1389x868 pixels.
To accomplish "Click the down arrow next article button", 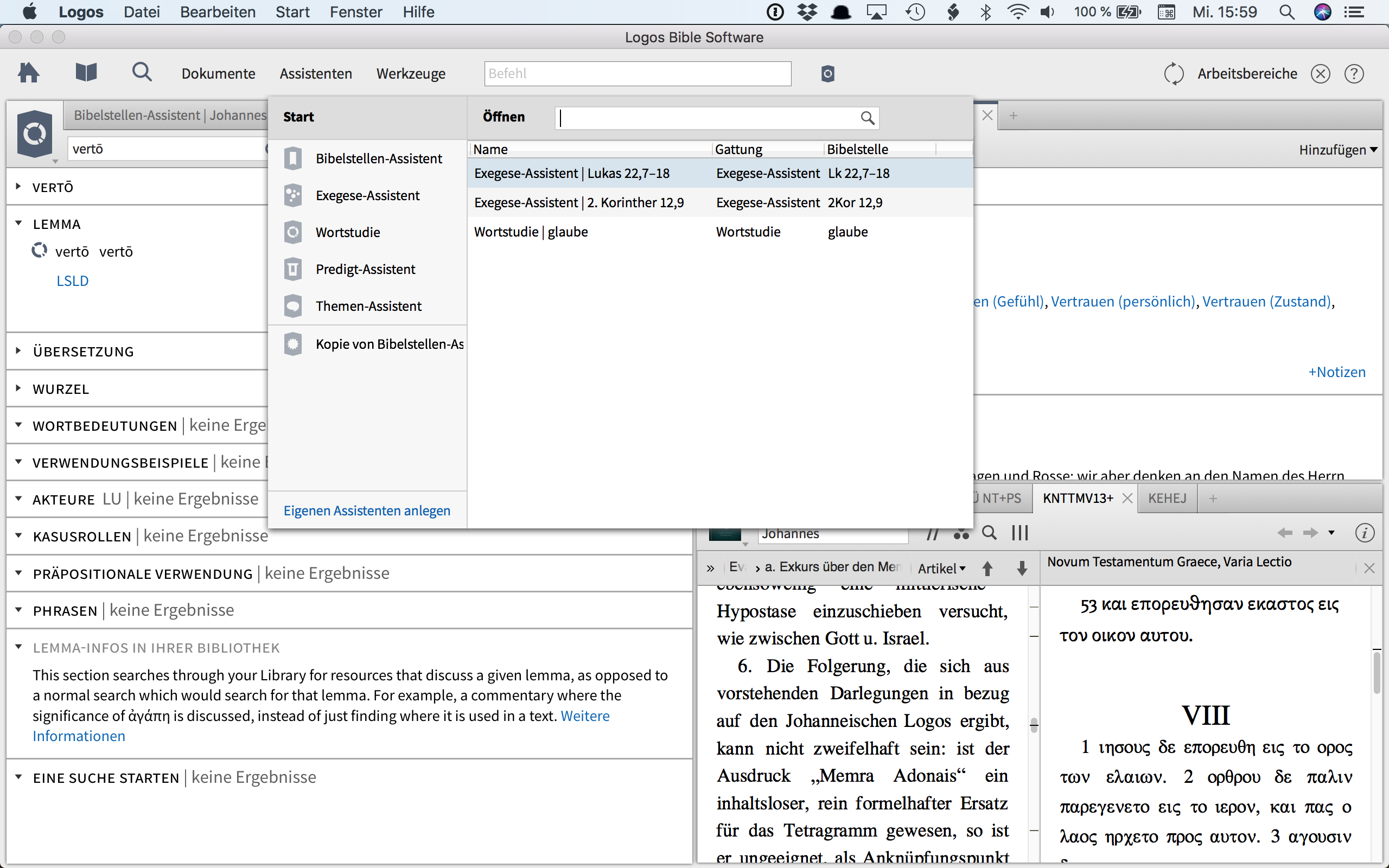I will (1022, 569).
